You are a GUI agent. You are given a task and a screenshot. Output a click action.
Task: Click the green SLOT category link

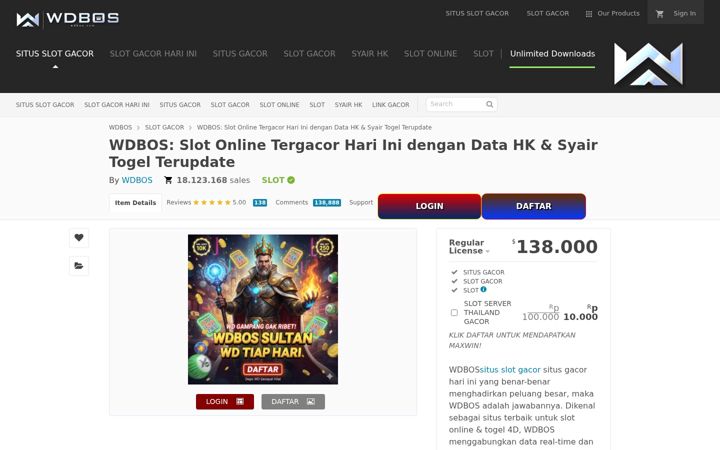(x=273, y=180)
